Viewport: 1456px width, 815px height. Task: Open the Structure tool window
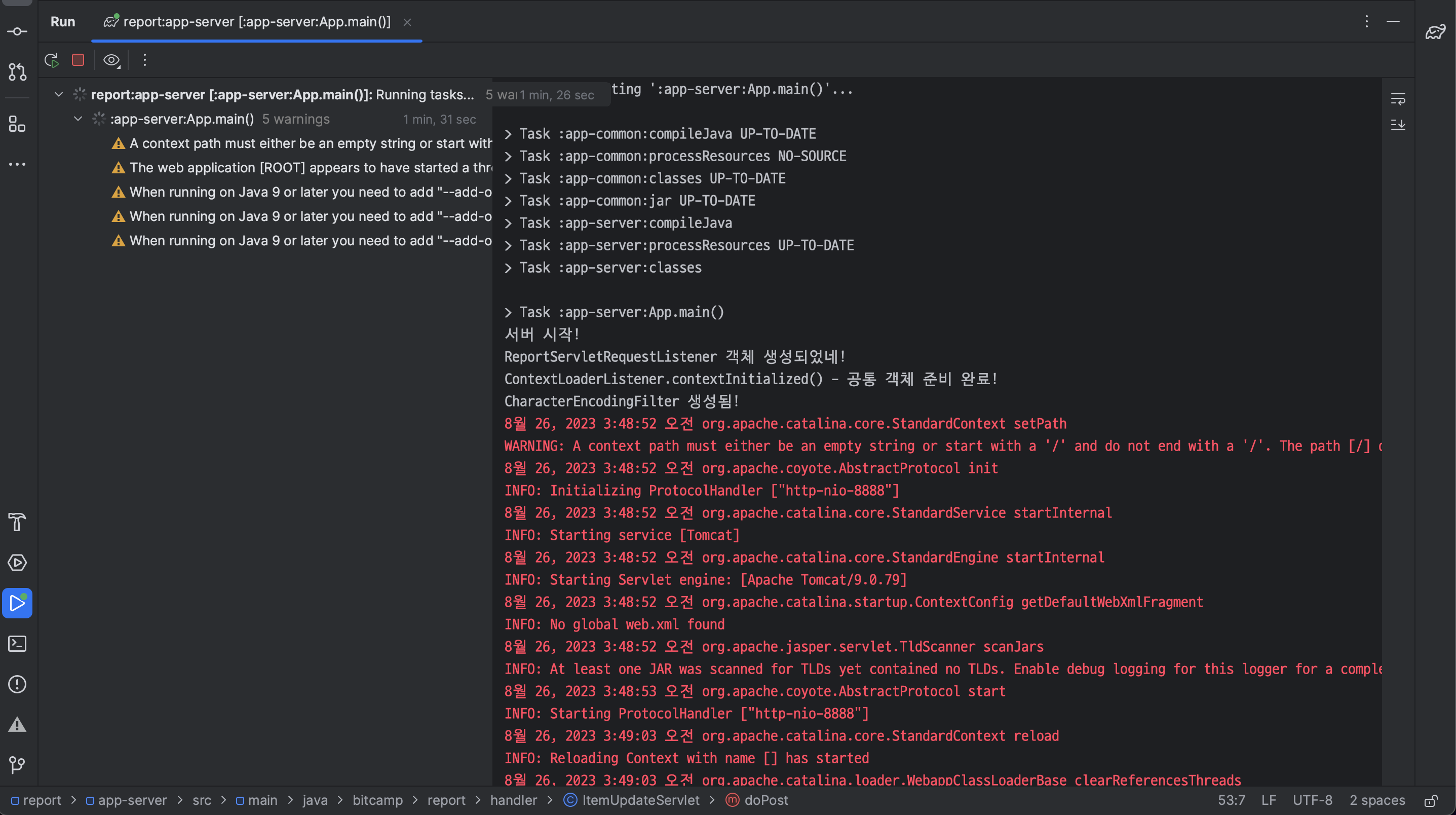[x=17, y=124]
